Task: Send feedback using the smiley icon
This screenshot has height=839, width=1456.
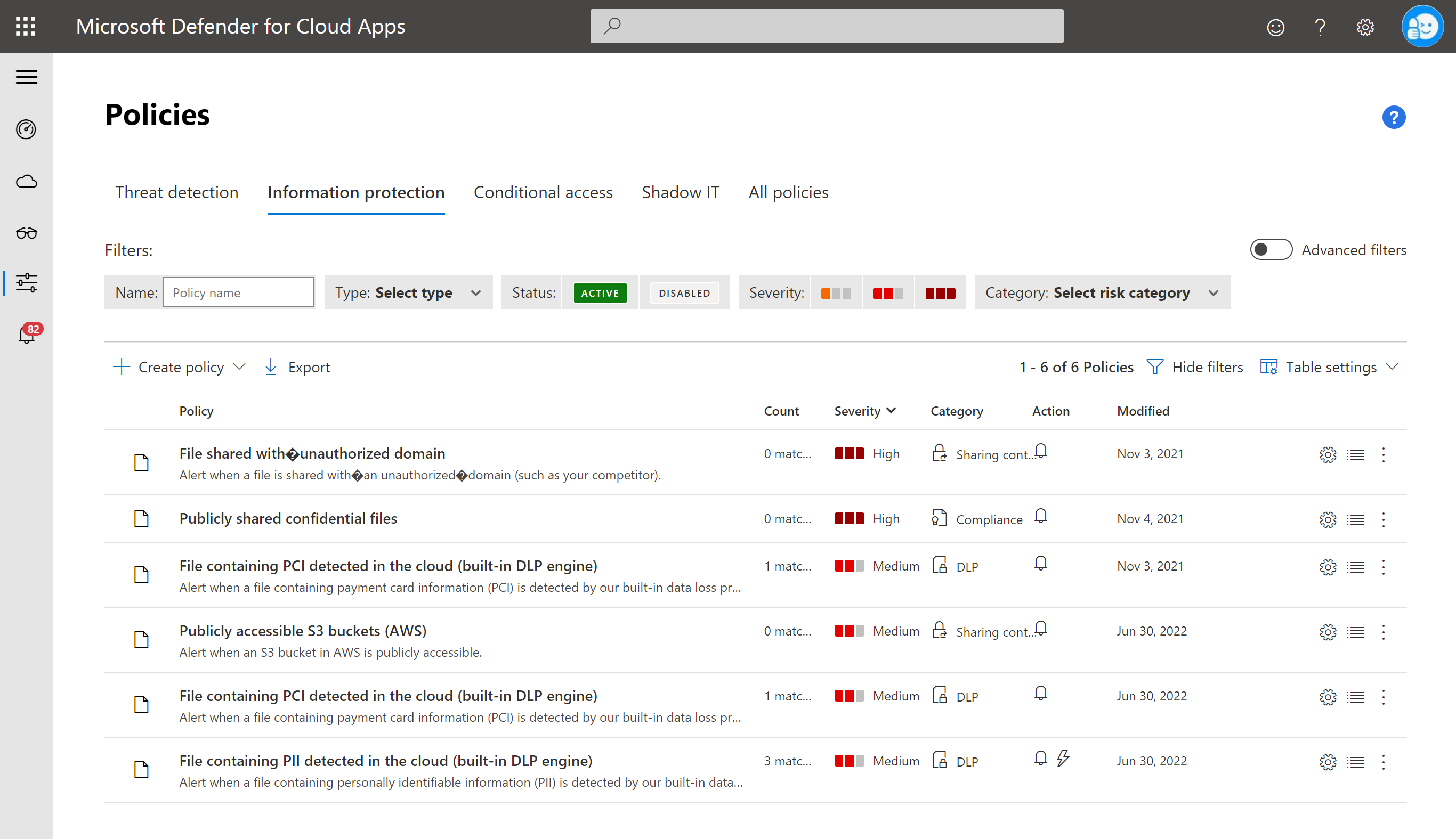Action: pyautogui.click(x=1275, y=27)
